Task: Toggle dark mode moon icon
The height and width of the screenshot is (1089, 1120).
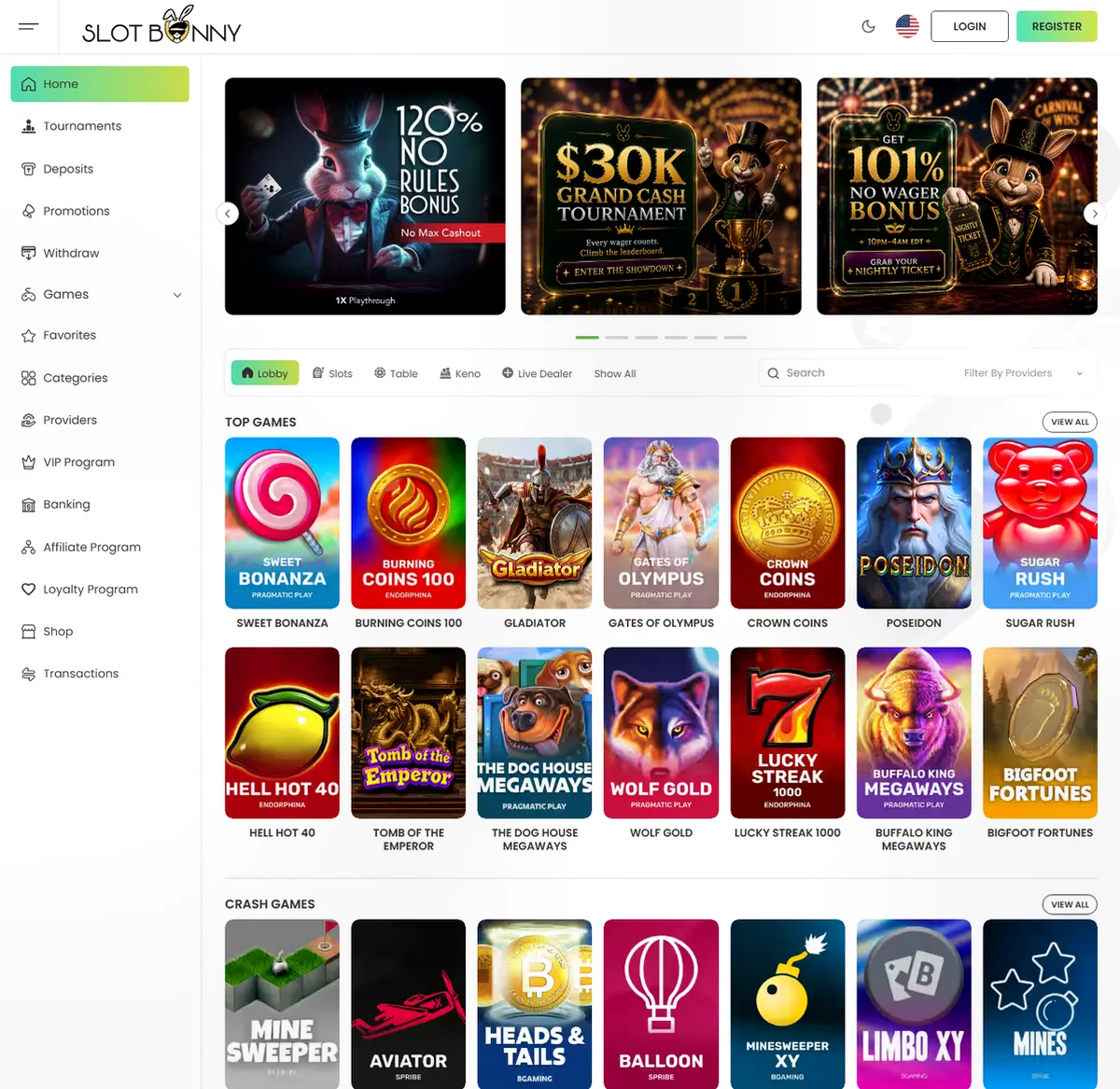Action: [869, 26]
